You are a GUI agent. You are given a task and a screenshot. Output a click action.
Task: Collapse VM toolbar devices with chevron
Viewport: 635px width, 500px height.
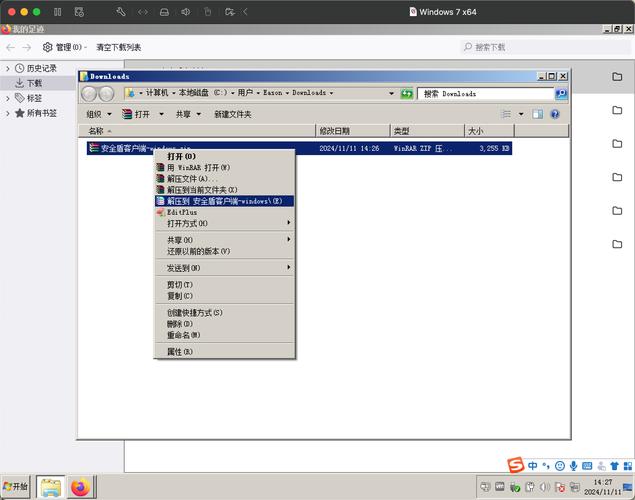point(245,12)
